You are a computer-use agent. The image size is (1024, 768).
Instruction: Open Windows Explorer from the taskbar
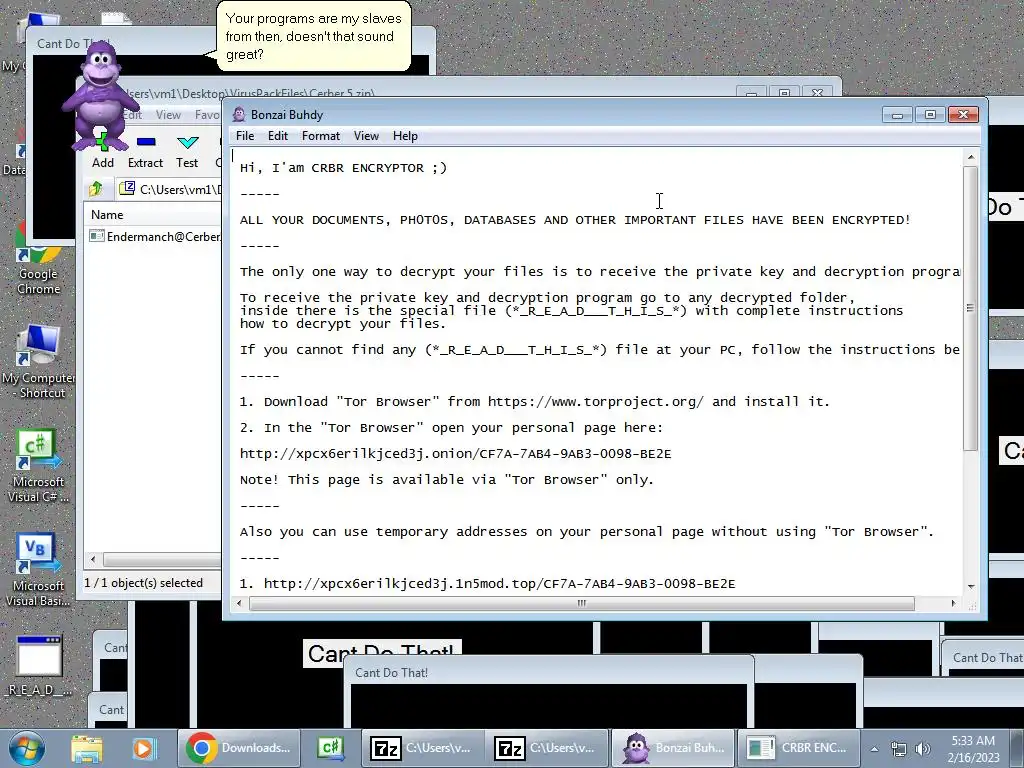pos(86,748)
